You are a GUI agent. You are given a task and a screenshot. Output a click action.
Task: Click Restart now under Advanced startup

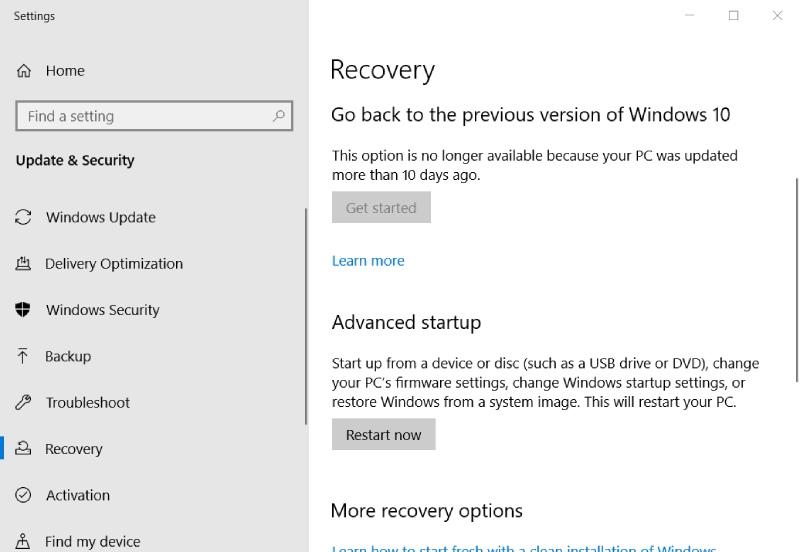tap(383, 434)
